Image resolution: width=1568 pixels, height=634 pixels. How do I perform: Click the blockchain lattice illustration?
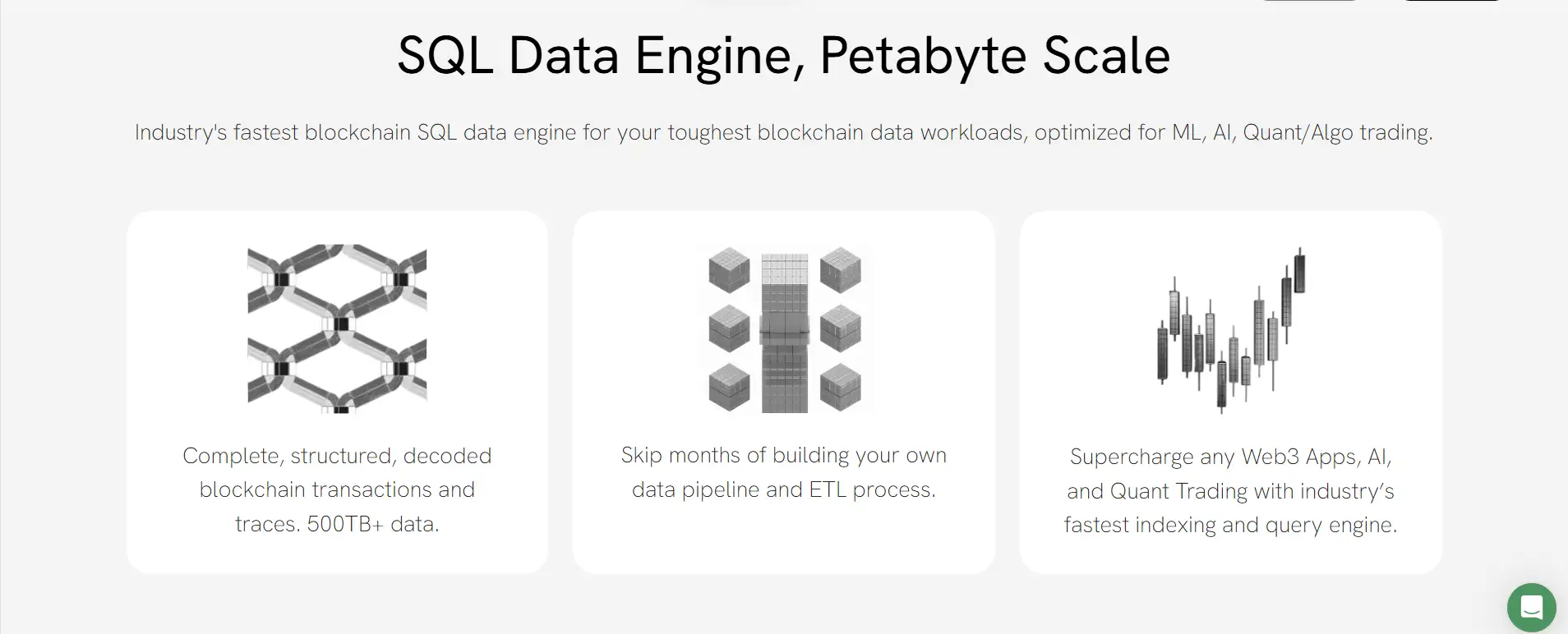tap(337, 328)
